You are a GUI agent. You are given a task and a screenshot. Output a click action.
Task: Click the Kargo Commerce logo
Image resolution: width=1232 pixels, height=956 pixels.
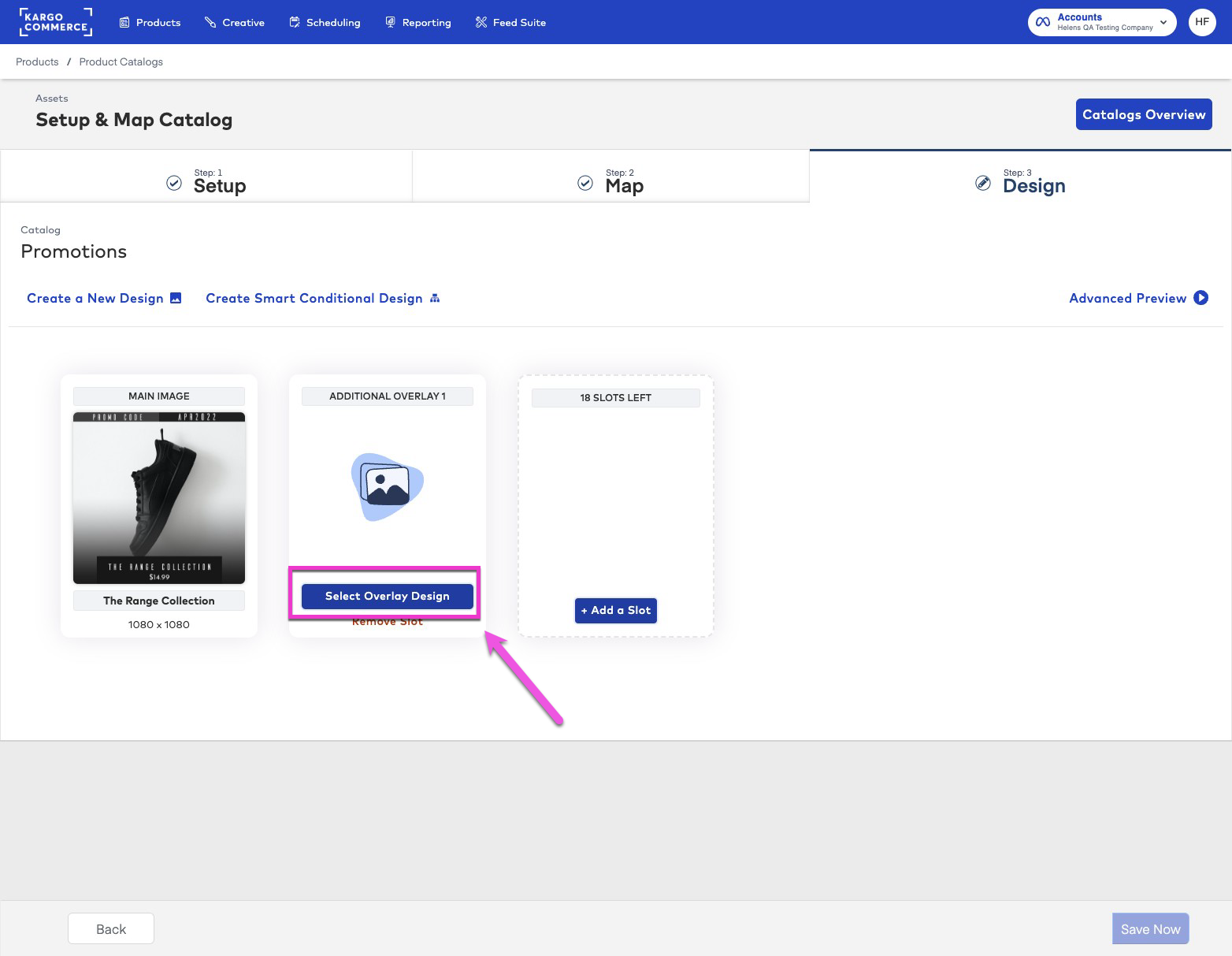(x=55, y=21)
